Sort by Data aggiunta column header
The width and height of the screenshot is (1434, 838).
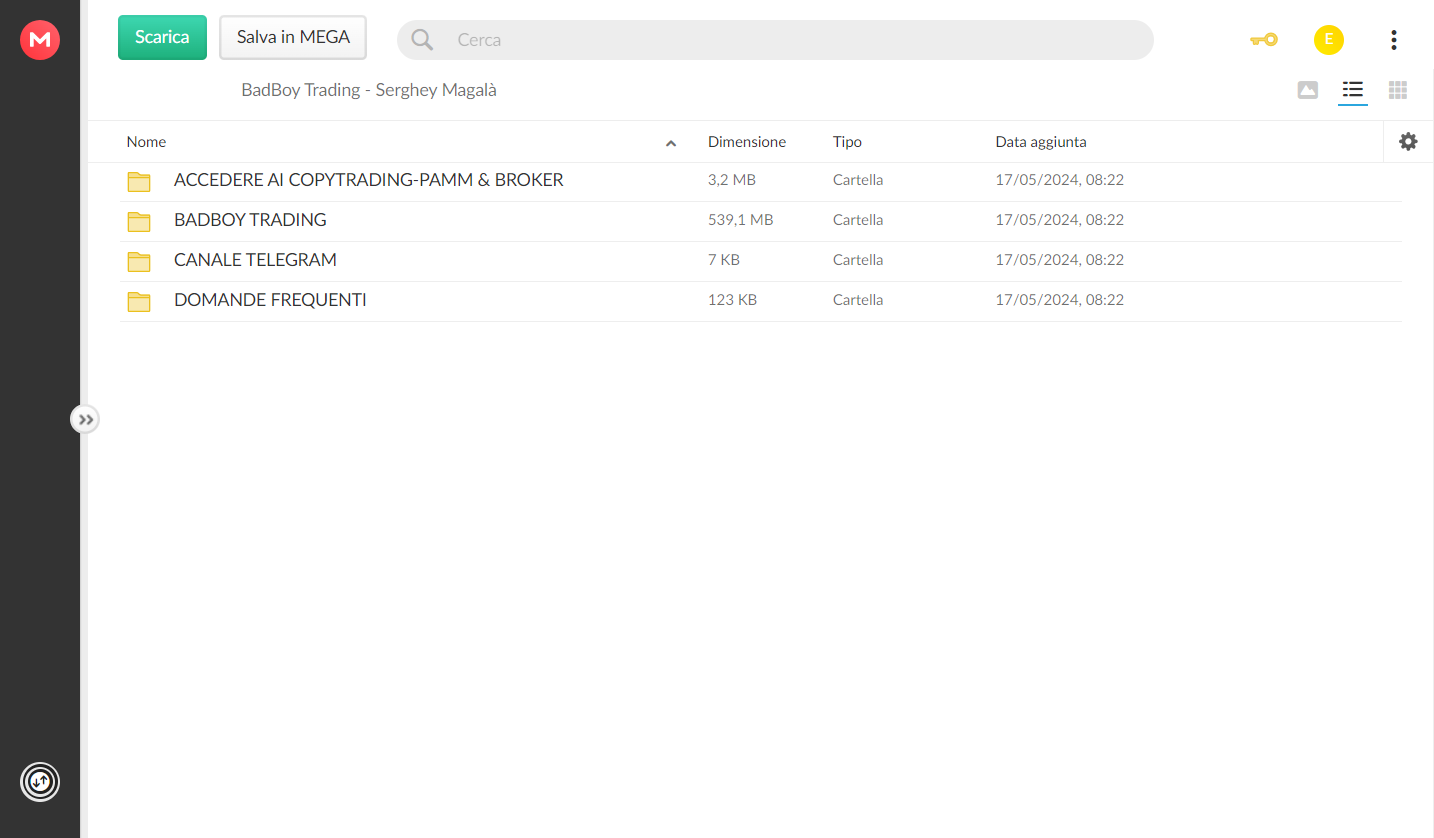[1040, 142]
